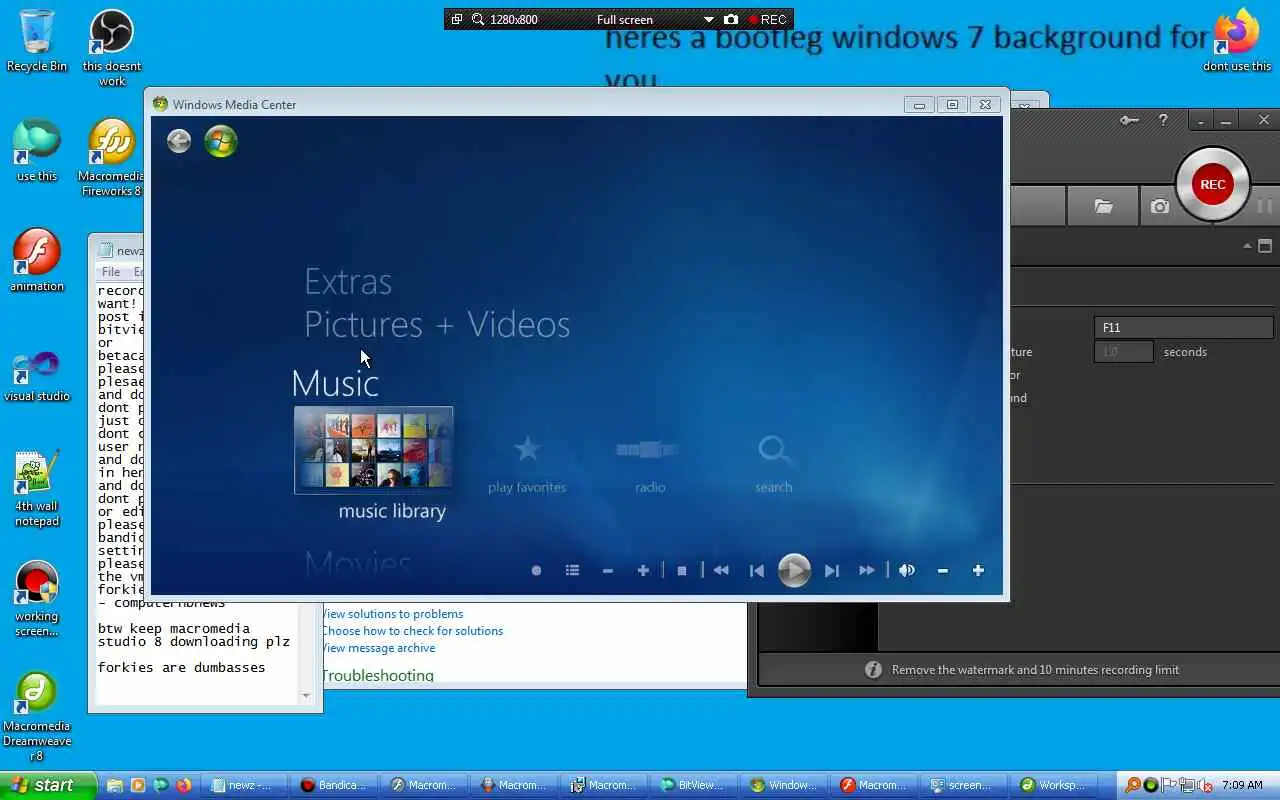
Task: Stop playback in Media Center
Action: coord(682,570)
